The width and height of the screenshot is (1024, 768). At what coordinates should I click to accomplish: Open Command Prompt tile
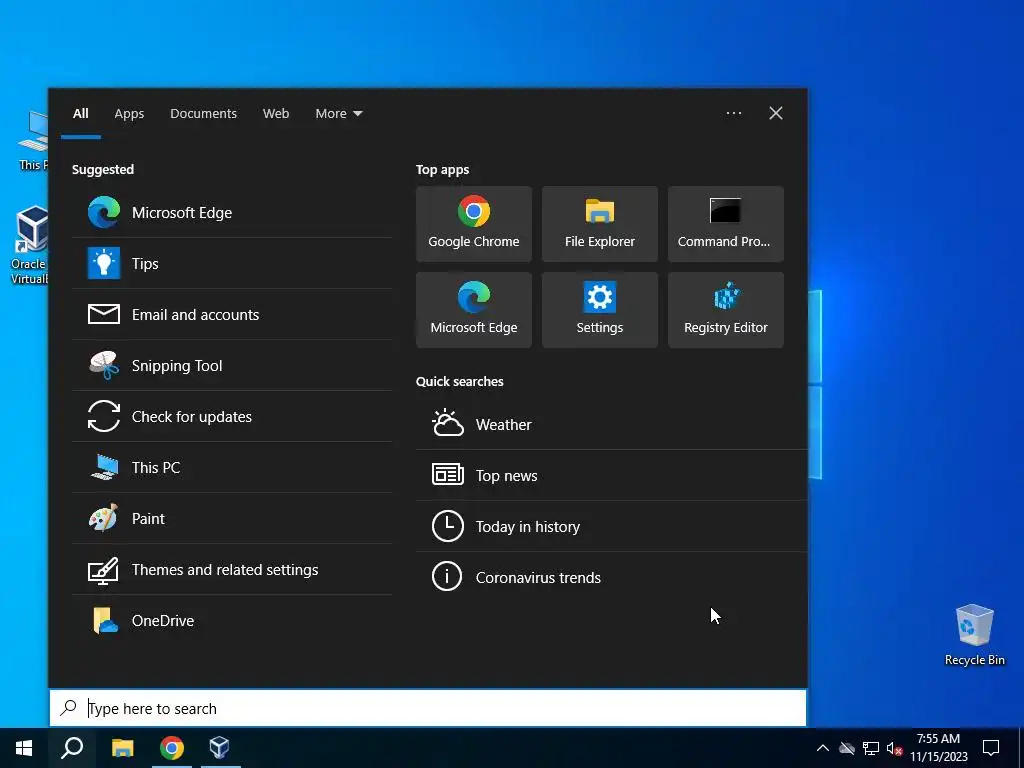coord(726,224)
